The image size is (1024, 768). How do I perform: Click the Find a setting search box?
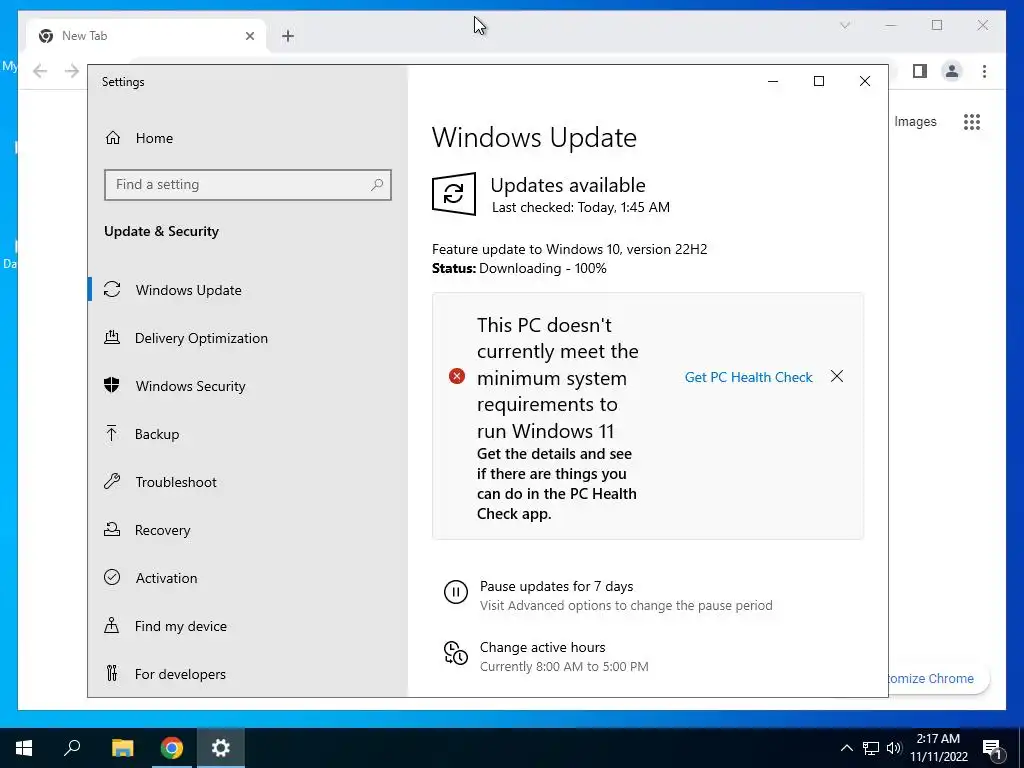[x=248, y=185]
